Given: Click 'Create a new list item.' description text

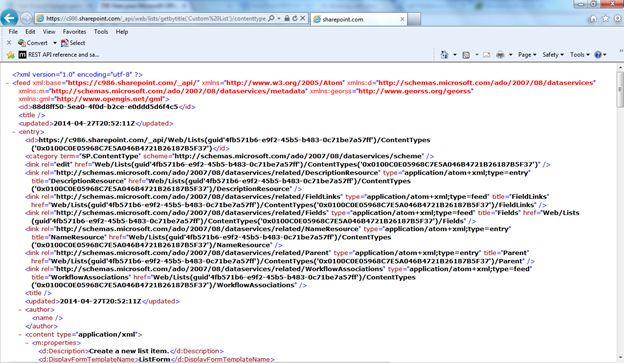Looking at the screenshot, I should coord(129,351).
